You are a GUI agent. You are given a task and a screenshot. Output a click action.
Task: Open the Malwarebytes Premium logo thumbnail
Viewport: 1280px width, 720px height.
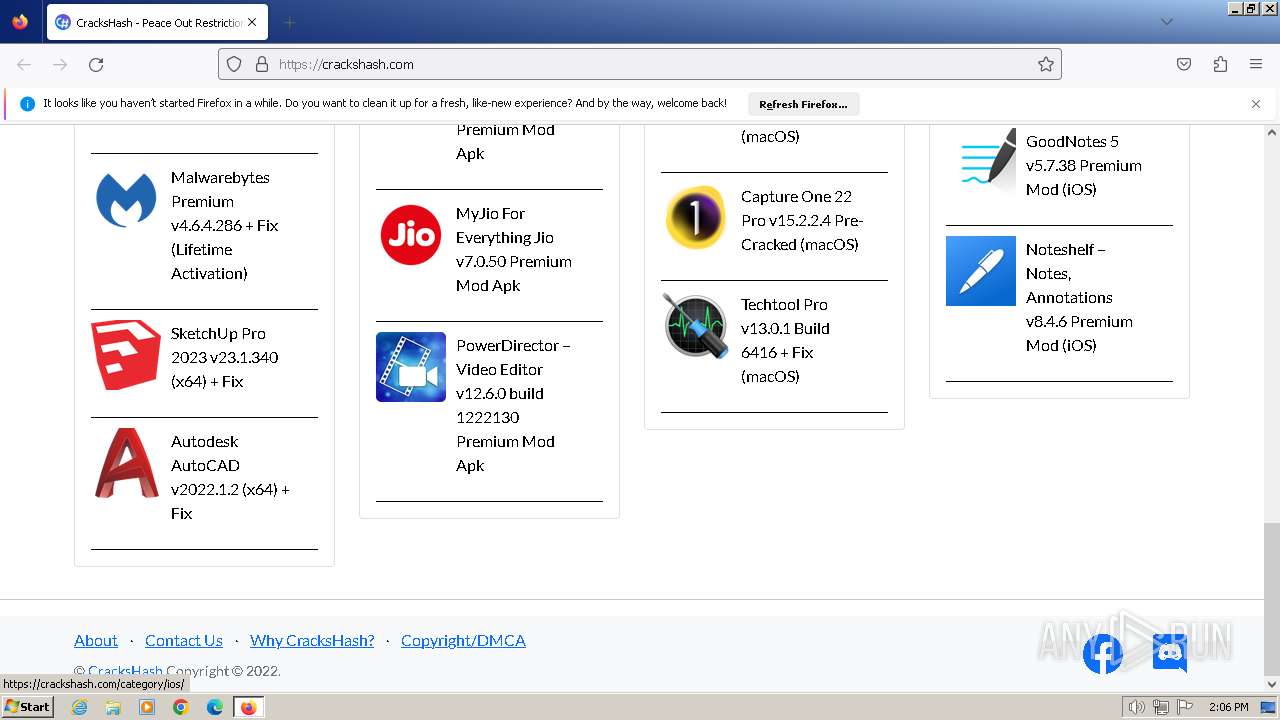126,199
